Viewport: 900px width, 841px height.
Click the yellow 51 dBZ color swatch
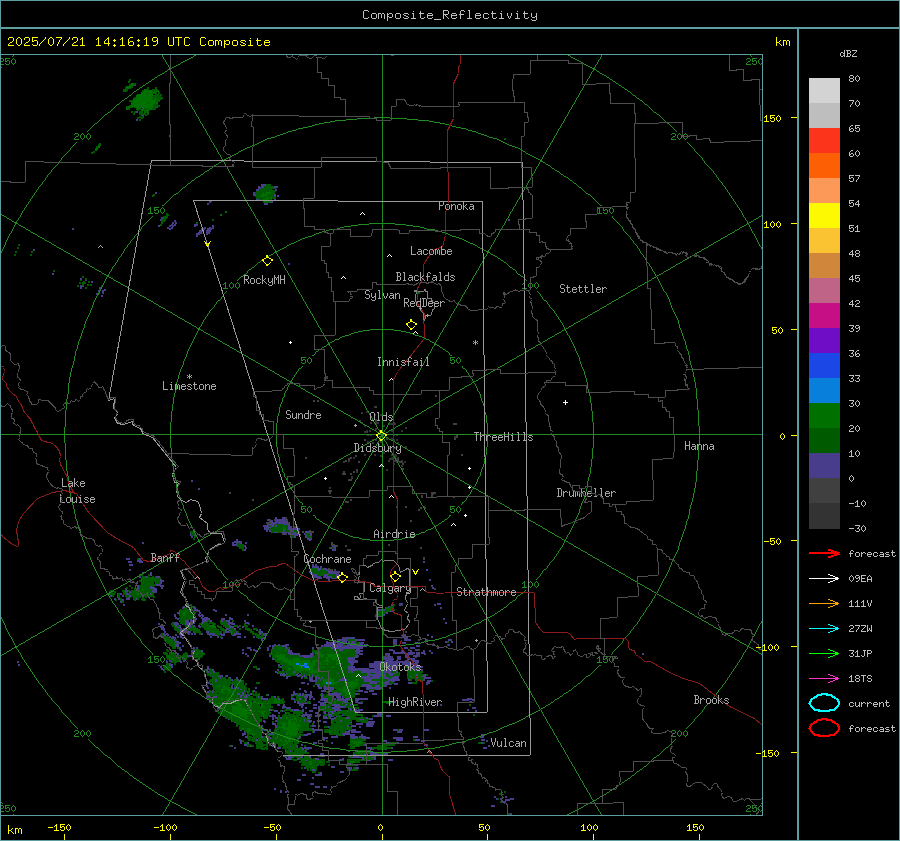tap(824, 215)
